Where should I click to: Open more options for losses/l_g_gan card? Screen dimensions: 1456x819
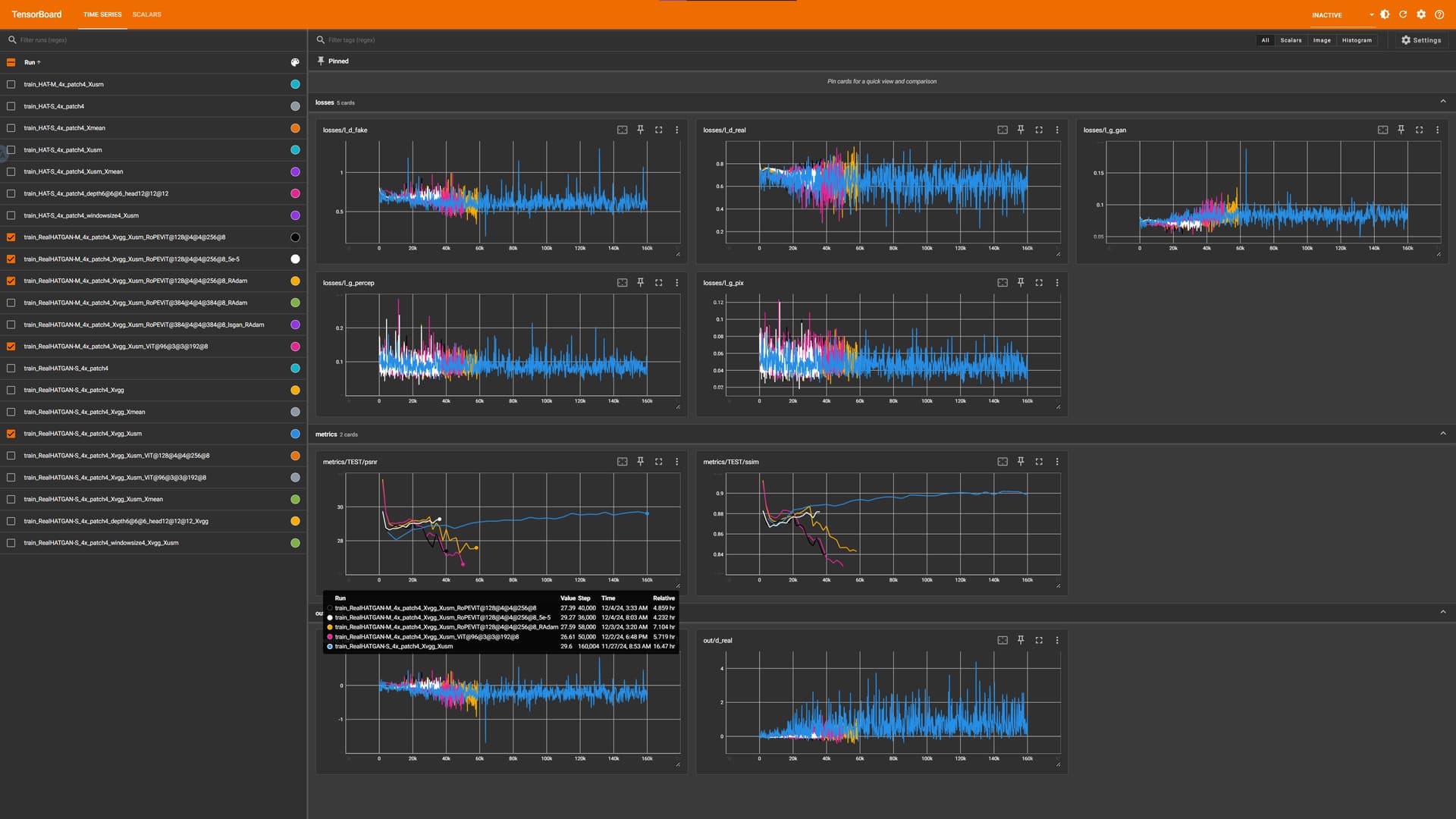click(x=1437, y=130)
